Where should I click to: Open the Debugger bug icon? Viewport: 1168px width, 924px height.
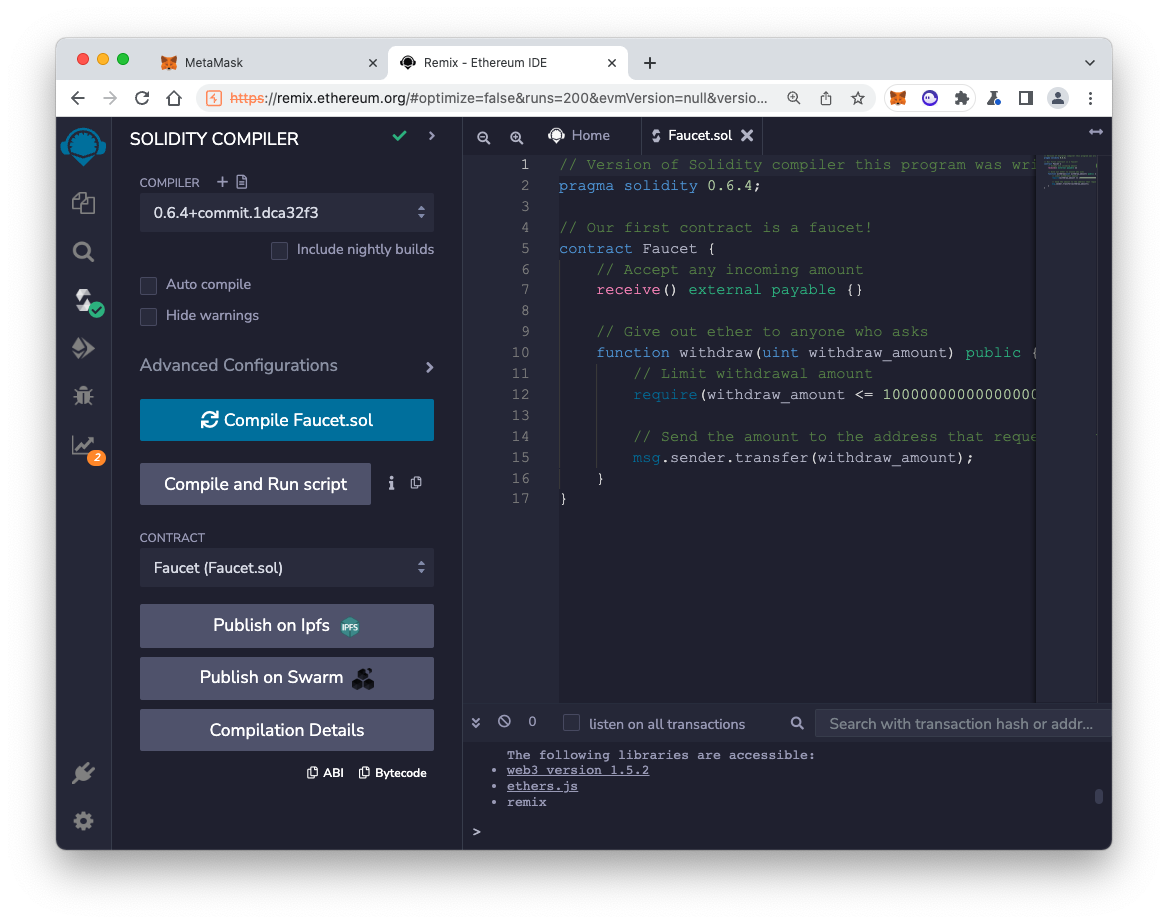[83, 396]
